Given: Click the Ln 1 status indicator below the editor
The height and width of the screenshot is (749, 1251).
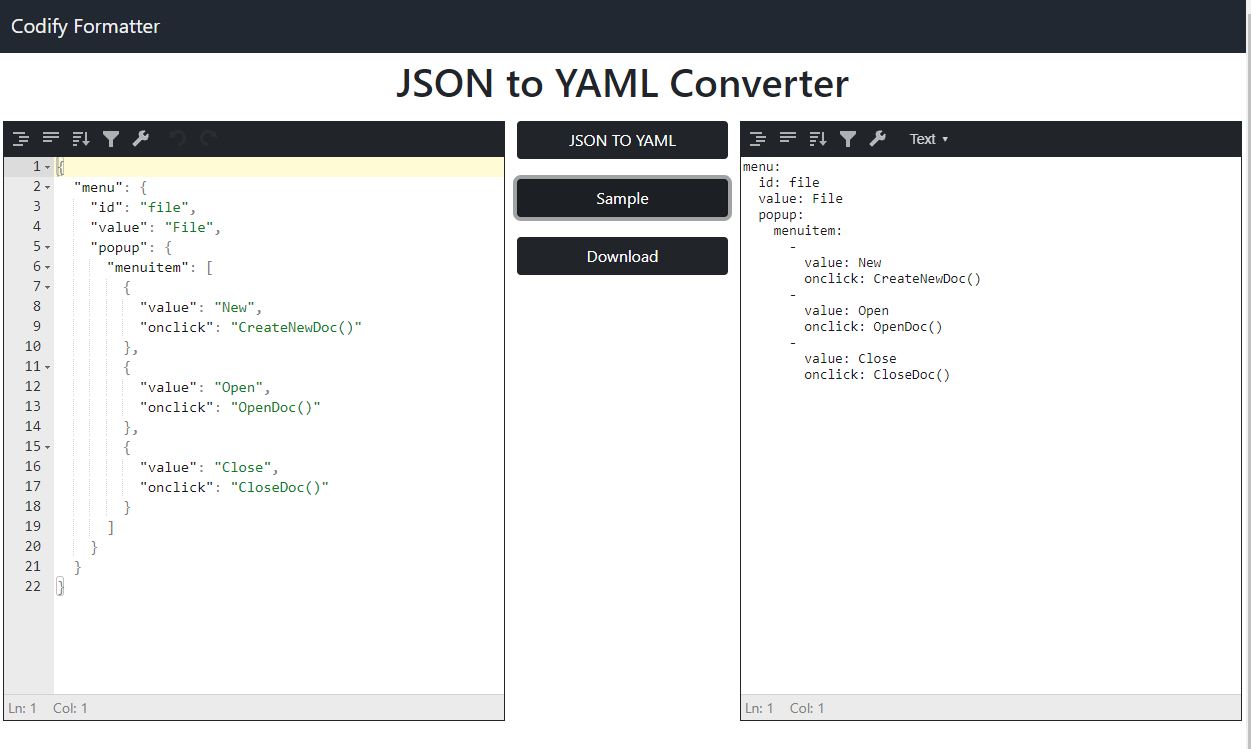Looking at the screenshot, I should coord(24,708).
